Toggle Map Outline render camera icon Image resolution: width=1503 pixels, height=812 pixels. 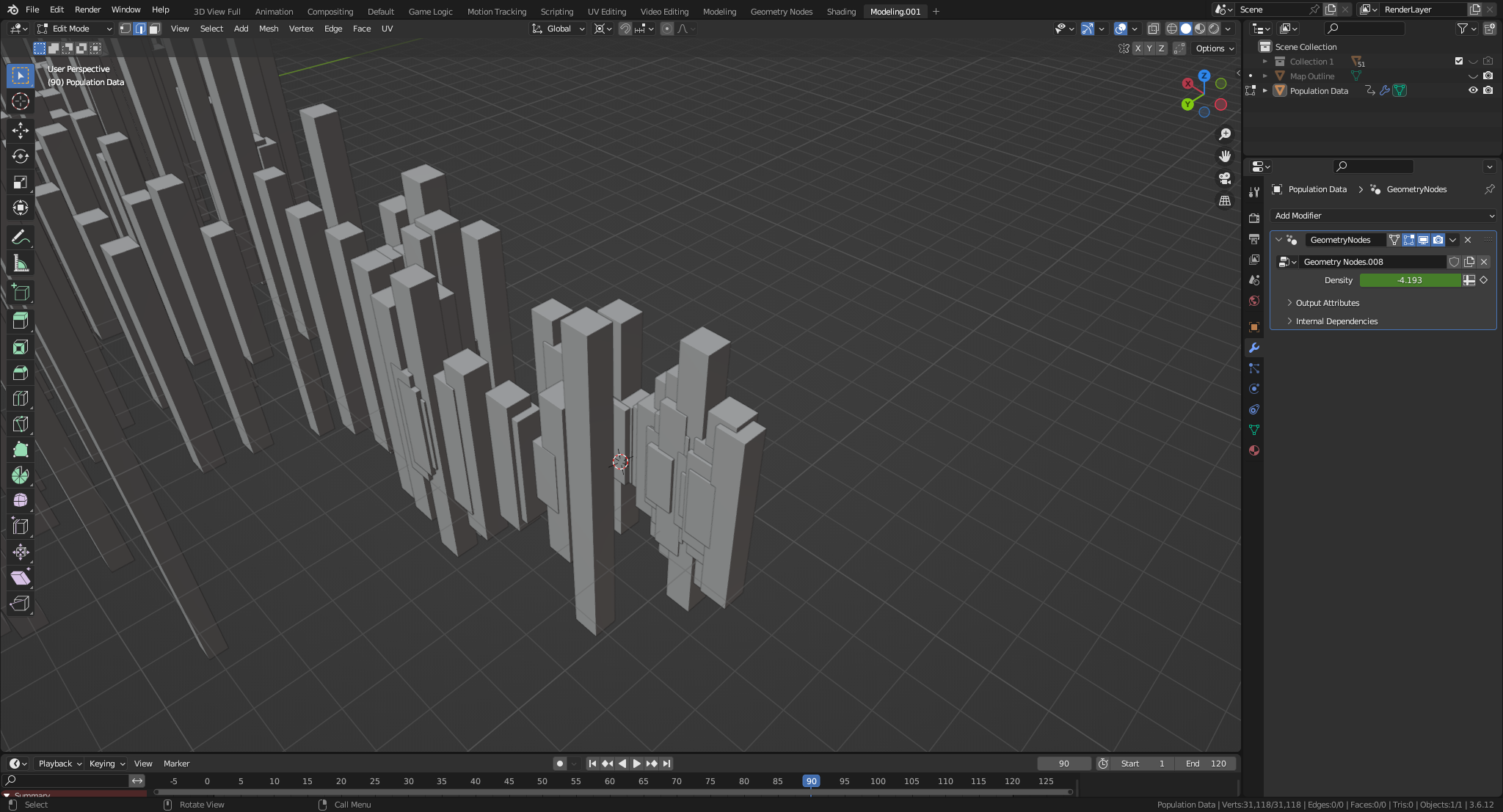(x=1488, y=76)
